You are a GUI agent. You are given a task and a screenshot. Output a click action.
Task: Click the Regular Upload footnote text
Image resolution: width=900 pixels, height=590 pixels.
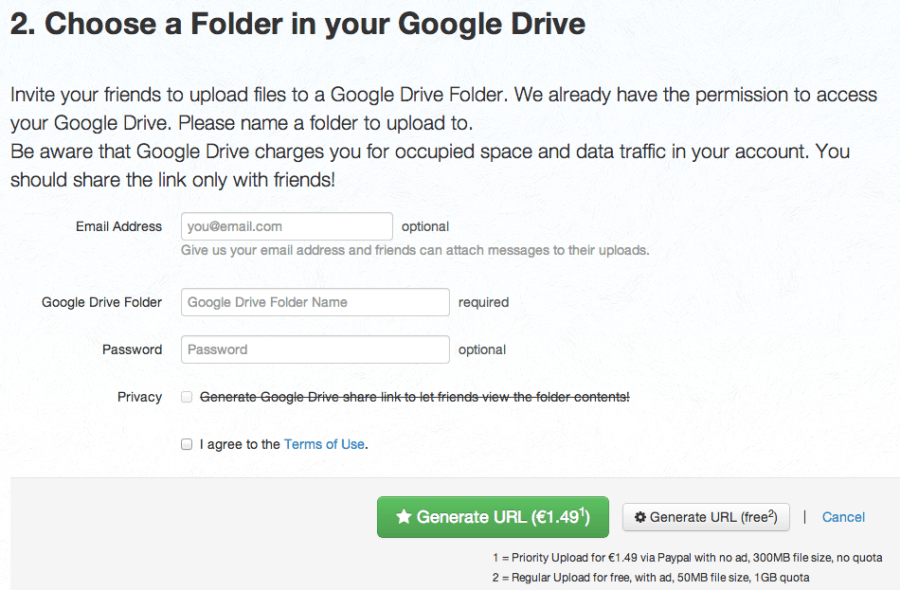point(650,577)
